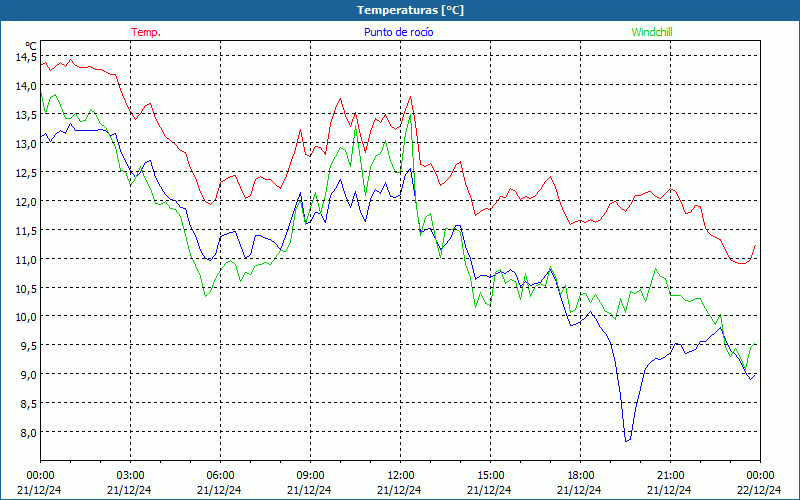Click the 09:00 time axis label
The image size is (800, 500).
coord(310,476)
